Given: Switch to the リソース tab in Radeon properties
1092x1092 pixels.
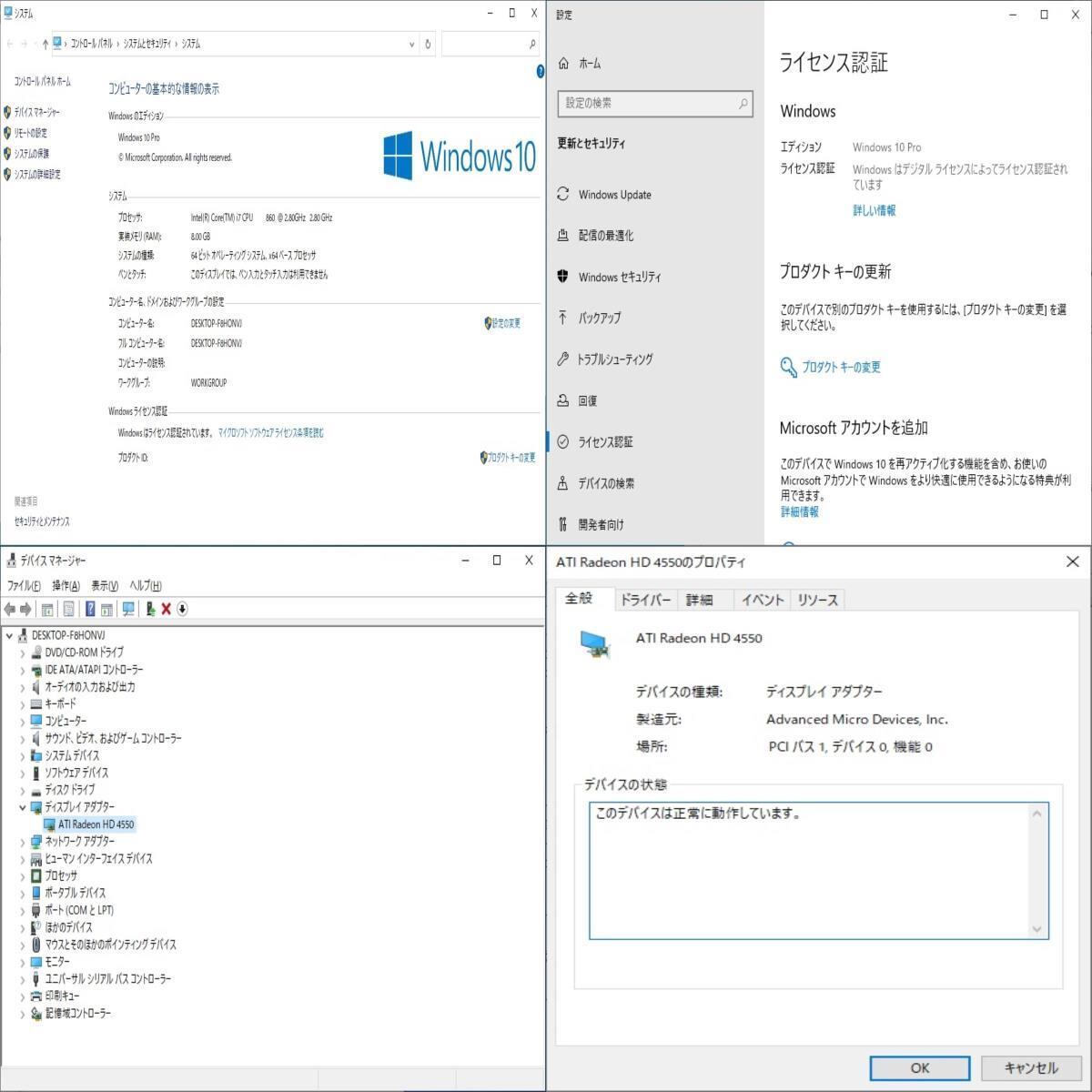Looking at the screenshot, I should pos(817,600).
